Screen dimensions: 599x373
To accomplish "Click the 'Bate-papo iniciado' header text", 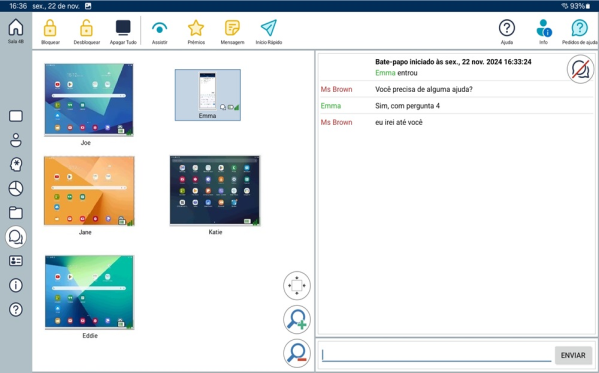I will (453, 62).
